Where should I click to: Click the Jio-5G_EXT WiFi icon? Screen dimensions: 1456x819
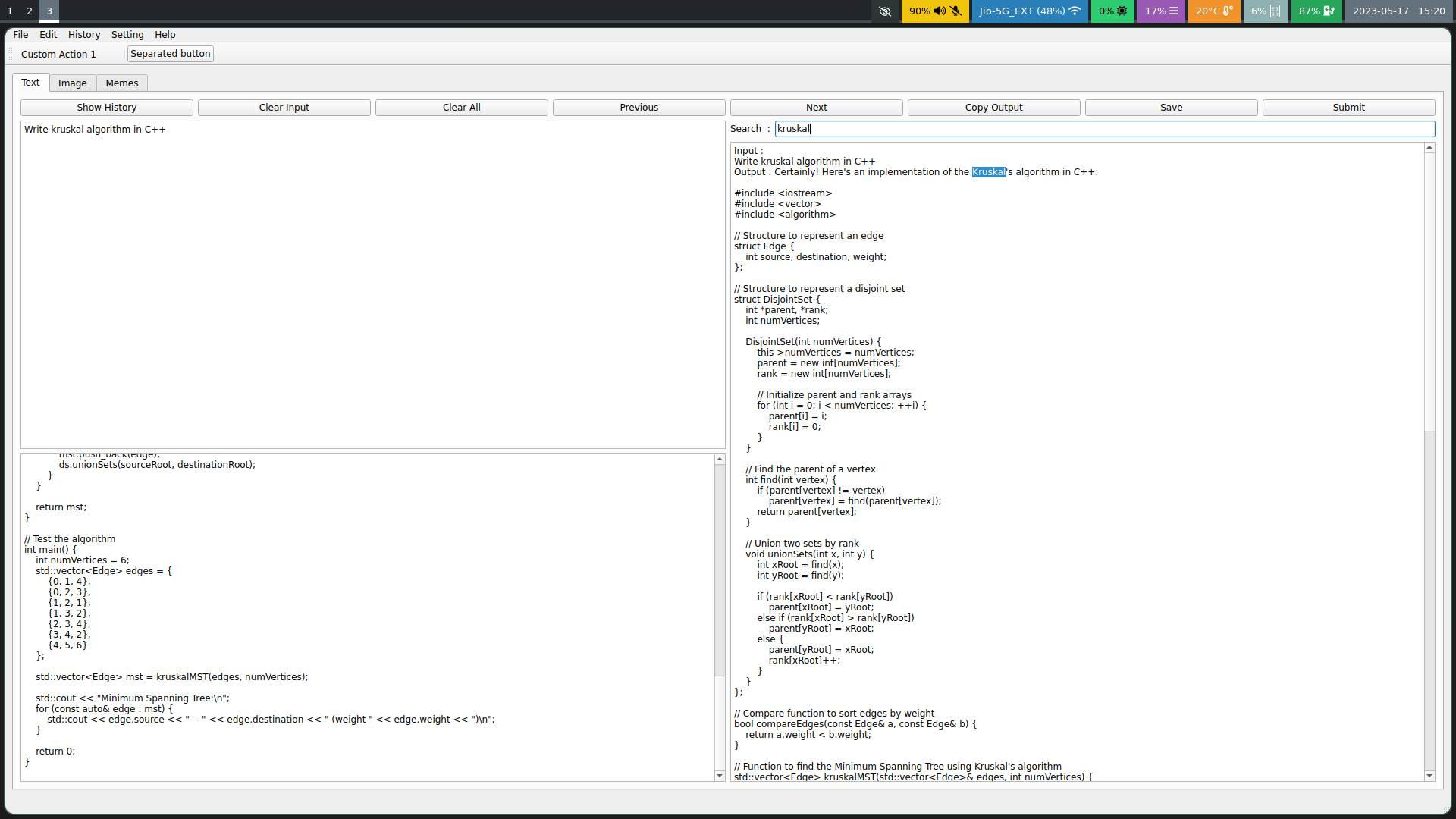1075,11
